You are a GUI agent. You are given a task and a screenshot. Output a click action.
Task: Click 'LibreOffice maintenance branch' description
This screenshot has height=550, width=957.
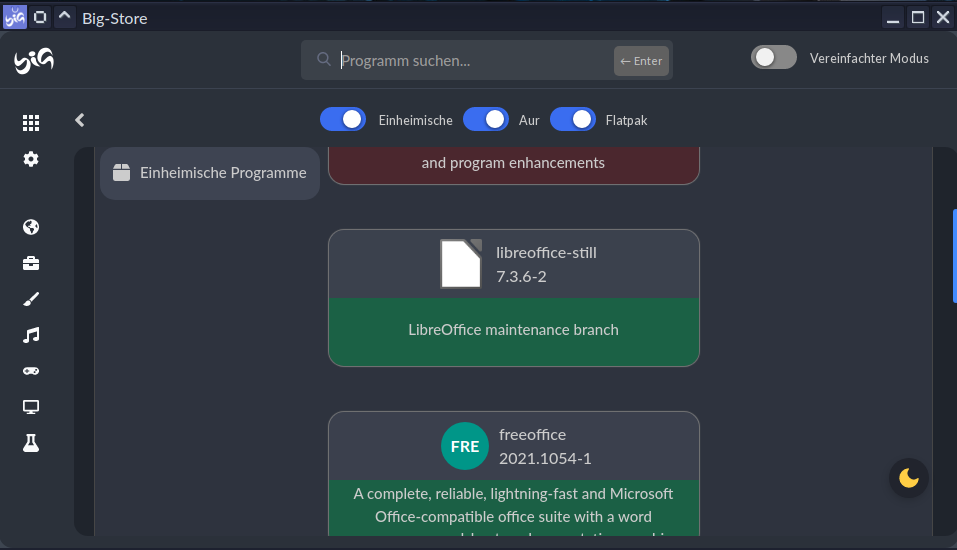click(513, 330)
